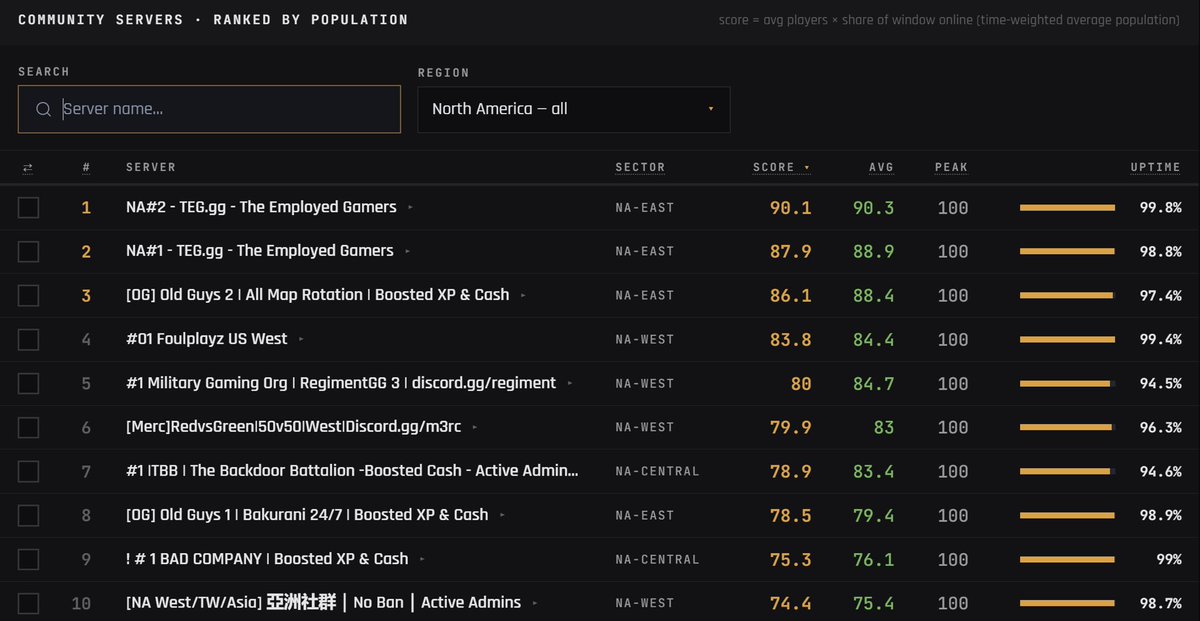Open ! # 1 BAD COMPANY server
This screenshot has height=621, width=1200.
pyautogui.click(x=267, y=559)
